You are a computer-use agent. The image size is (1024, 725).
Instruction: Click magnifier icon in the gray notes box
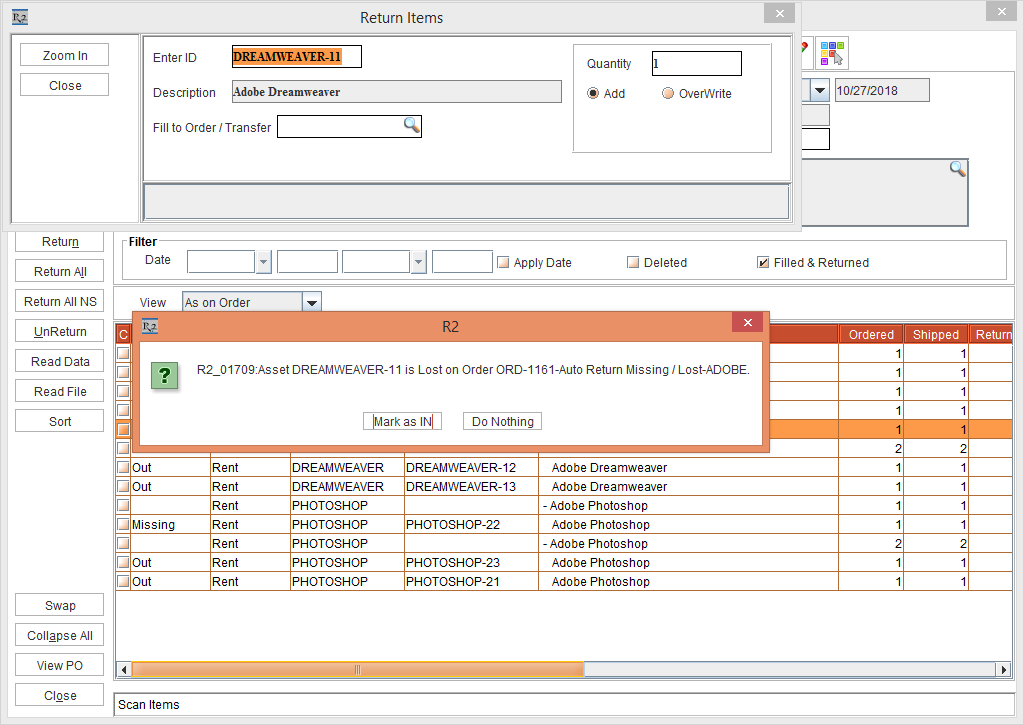click(x=957, y=169)
